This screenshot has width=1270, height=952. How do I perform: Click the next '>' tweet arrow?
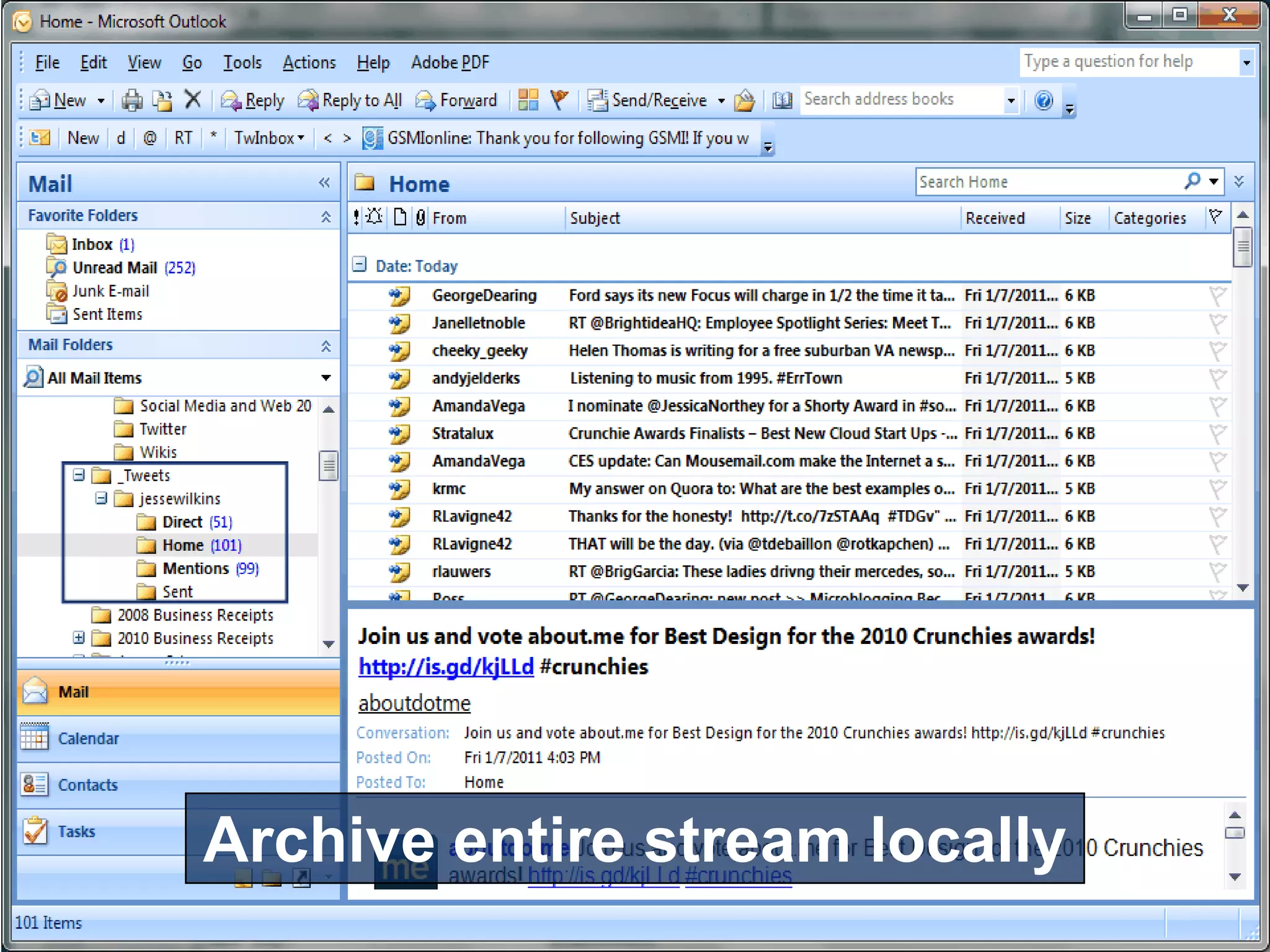347,138
